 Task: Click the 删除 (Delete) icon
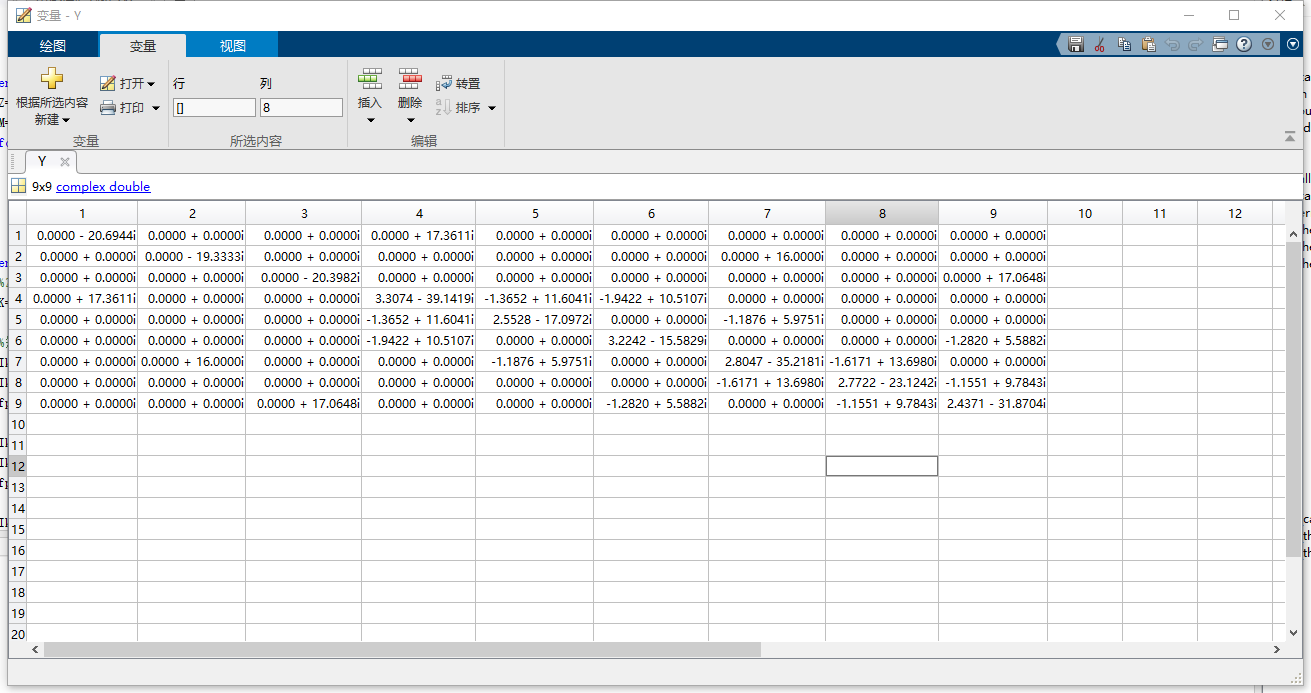[410, 79]
